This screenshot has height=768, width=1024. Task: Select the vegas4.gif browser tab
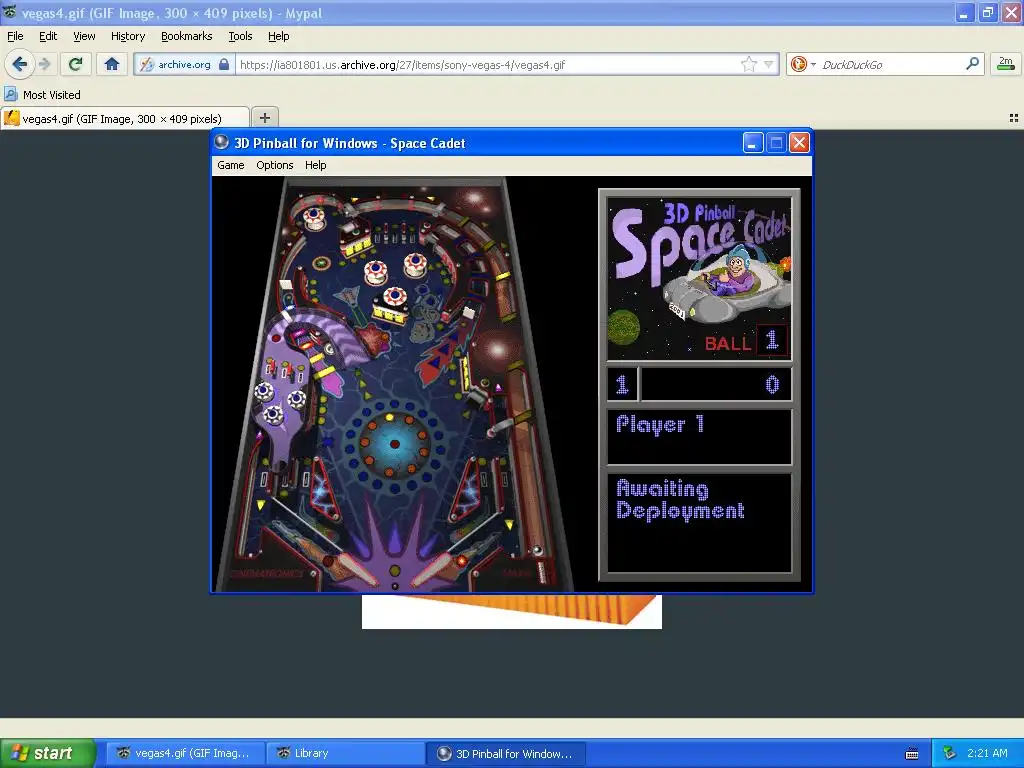coord(124,118)
